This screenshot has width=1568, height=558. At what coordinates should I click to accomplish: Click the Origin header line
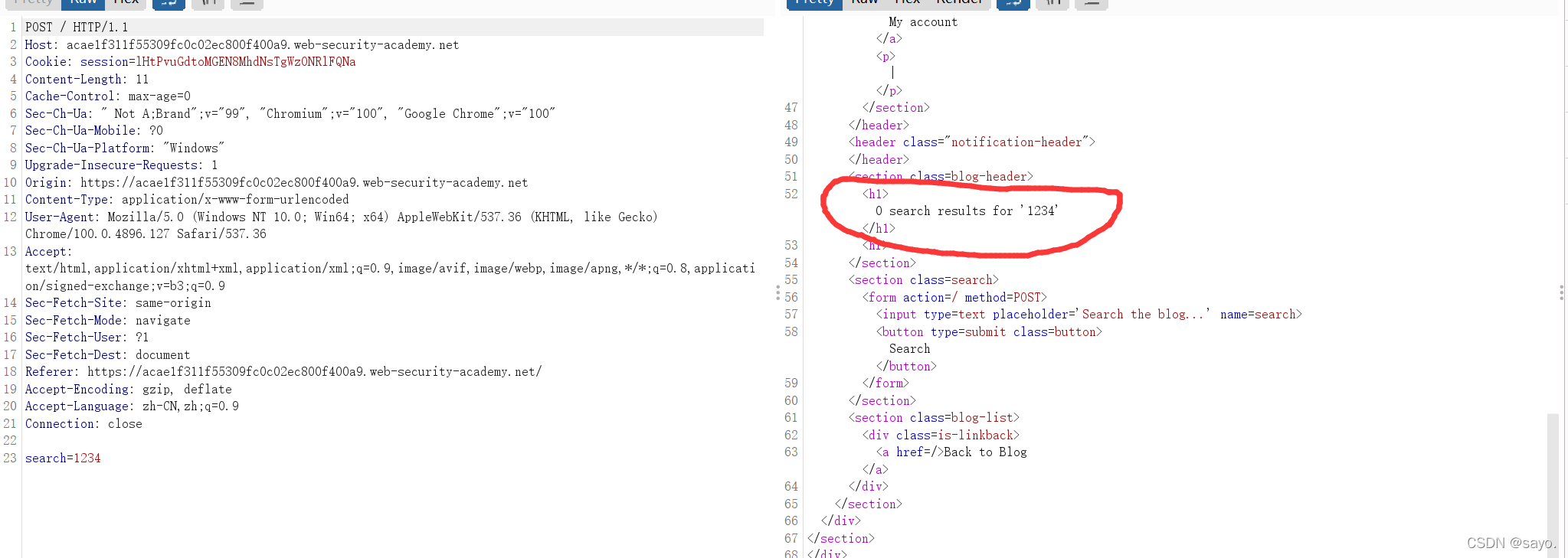(277, 183)
